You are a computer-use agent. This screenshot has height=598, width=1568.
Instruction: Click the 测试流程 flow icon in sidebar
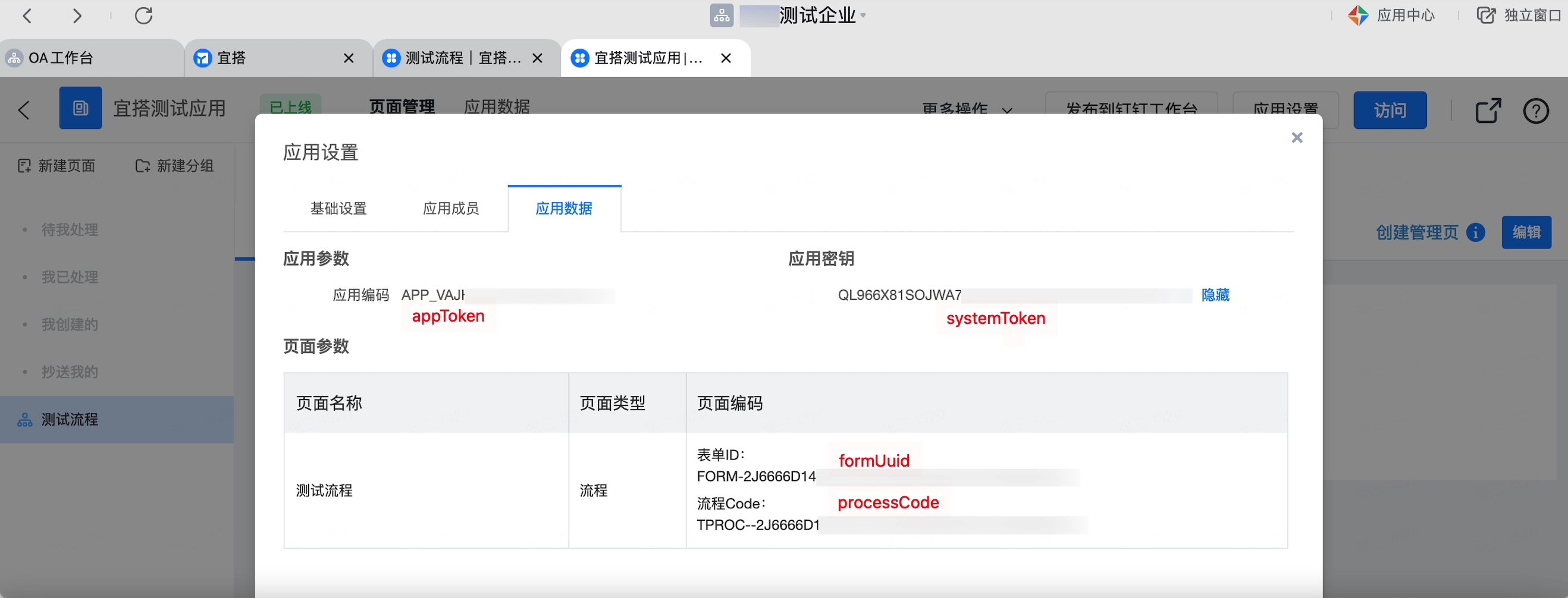pos(24,419)
